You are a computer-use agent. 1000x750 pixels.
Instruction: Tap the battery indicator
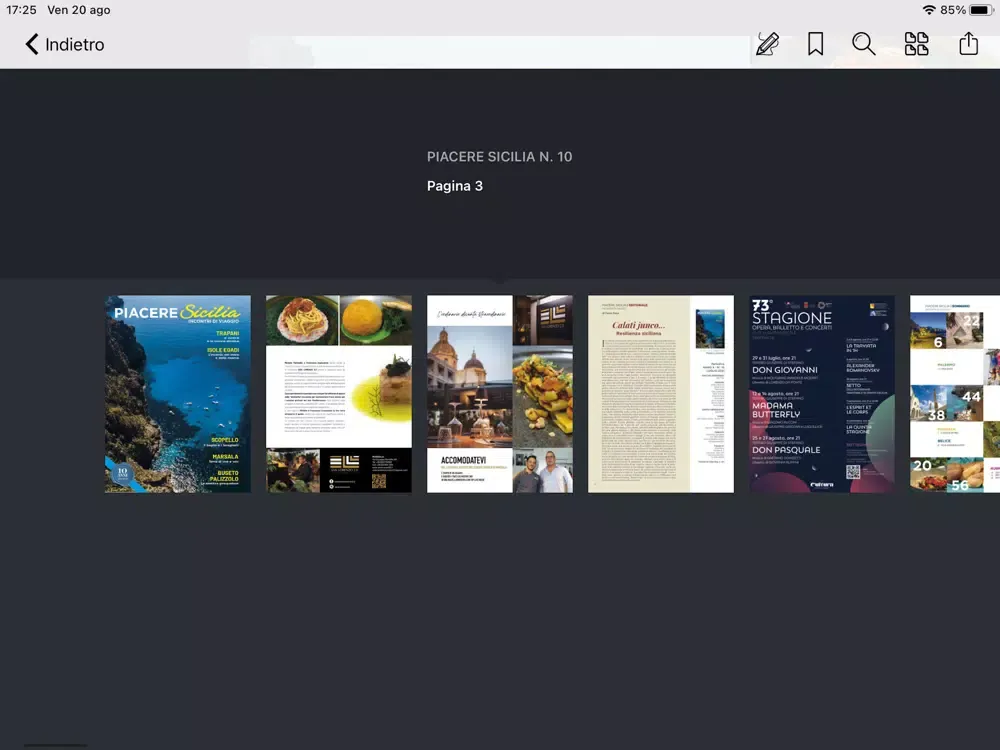(x=981, y=10)
